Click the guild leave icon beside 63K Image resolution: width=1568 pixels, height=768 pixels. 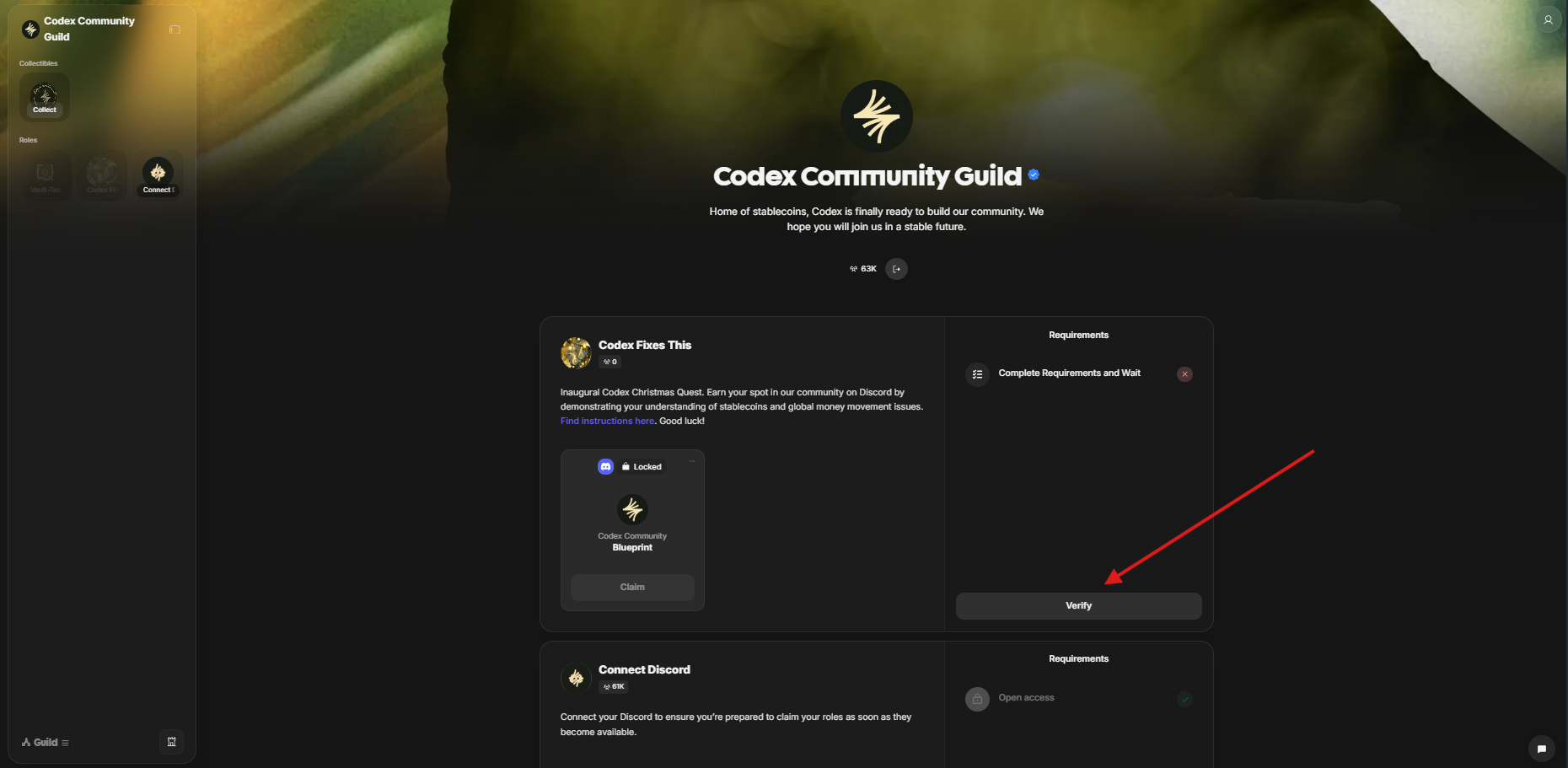pyautogui.click(x=896, y=269)
